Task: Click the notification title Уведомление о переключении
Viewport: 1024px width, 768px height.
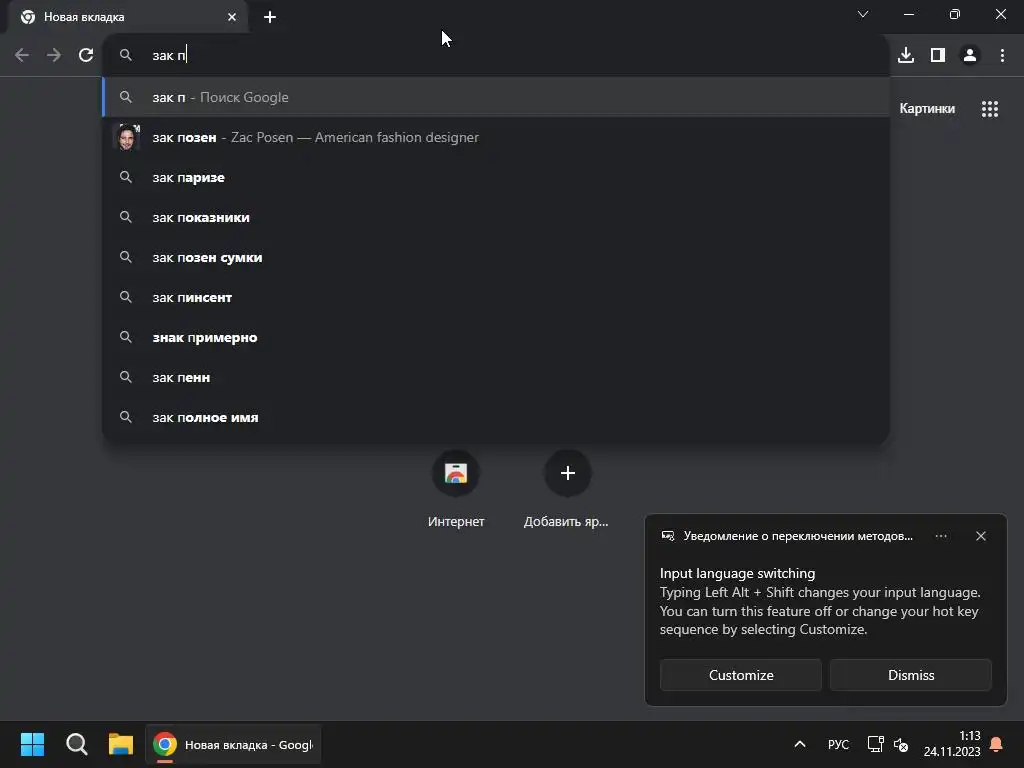Action: tap(798, 536)
